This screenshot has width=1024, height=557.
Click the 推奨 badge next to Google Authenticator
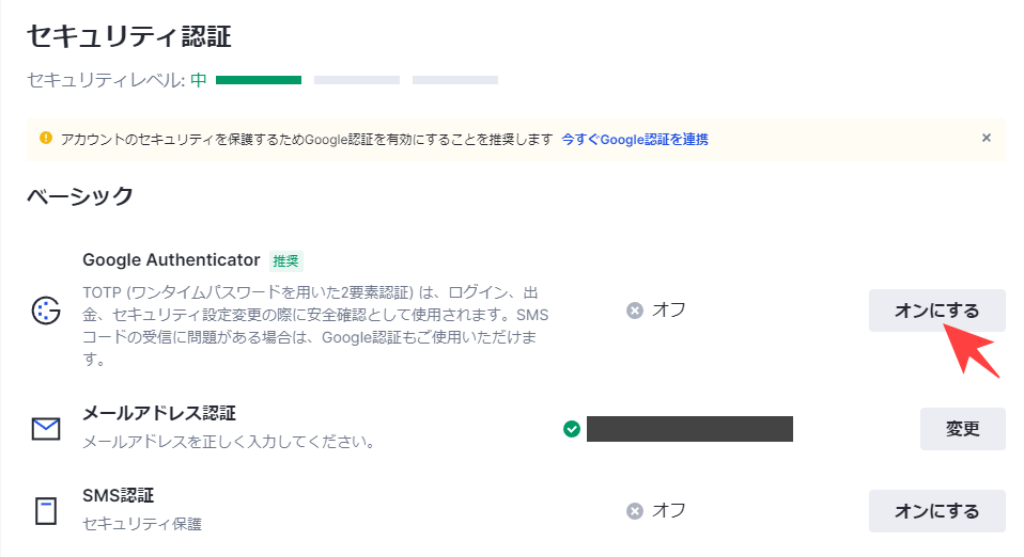286,261
